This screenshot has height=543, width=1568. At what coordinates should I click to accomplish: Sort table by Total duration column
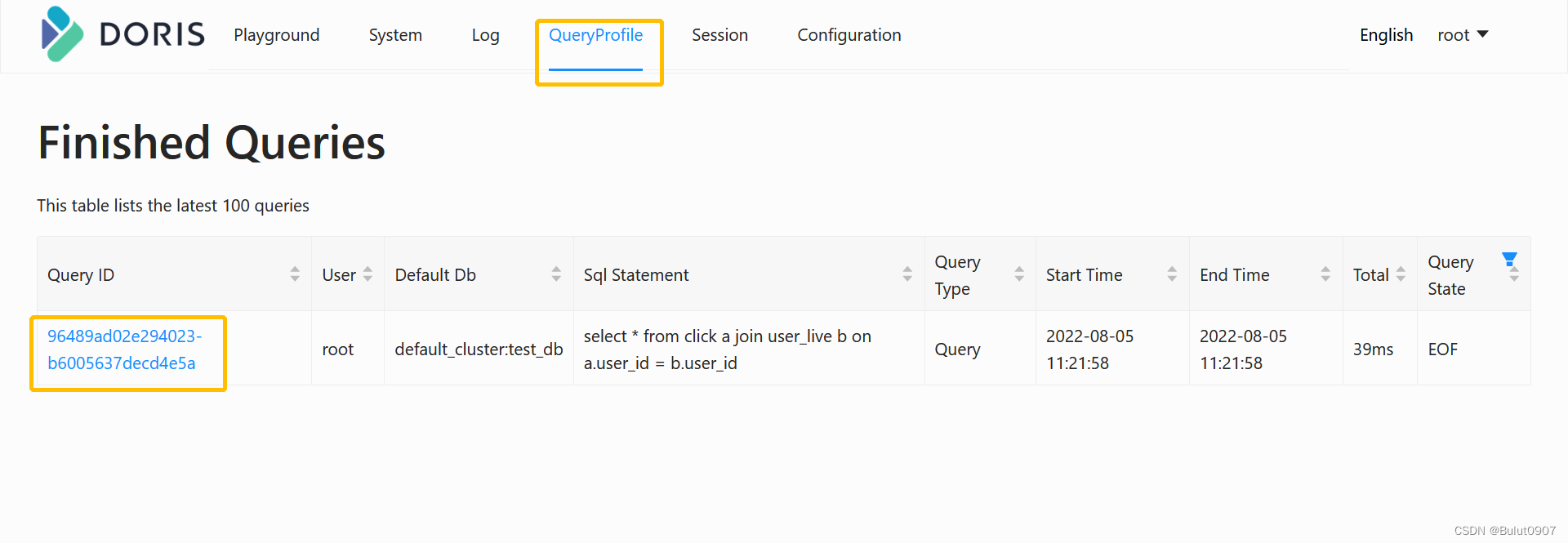(x=1401, y=274)
